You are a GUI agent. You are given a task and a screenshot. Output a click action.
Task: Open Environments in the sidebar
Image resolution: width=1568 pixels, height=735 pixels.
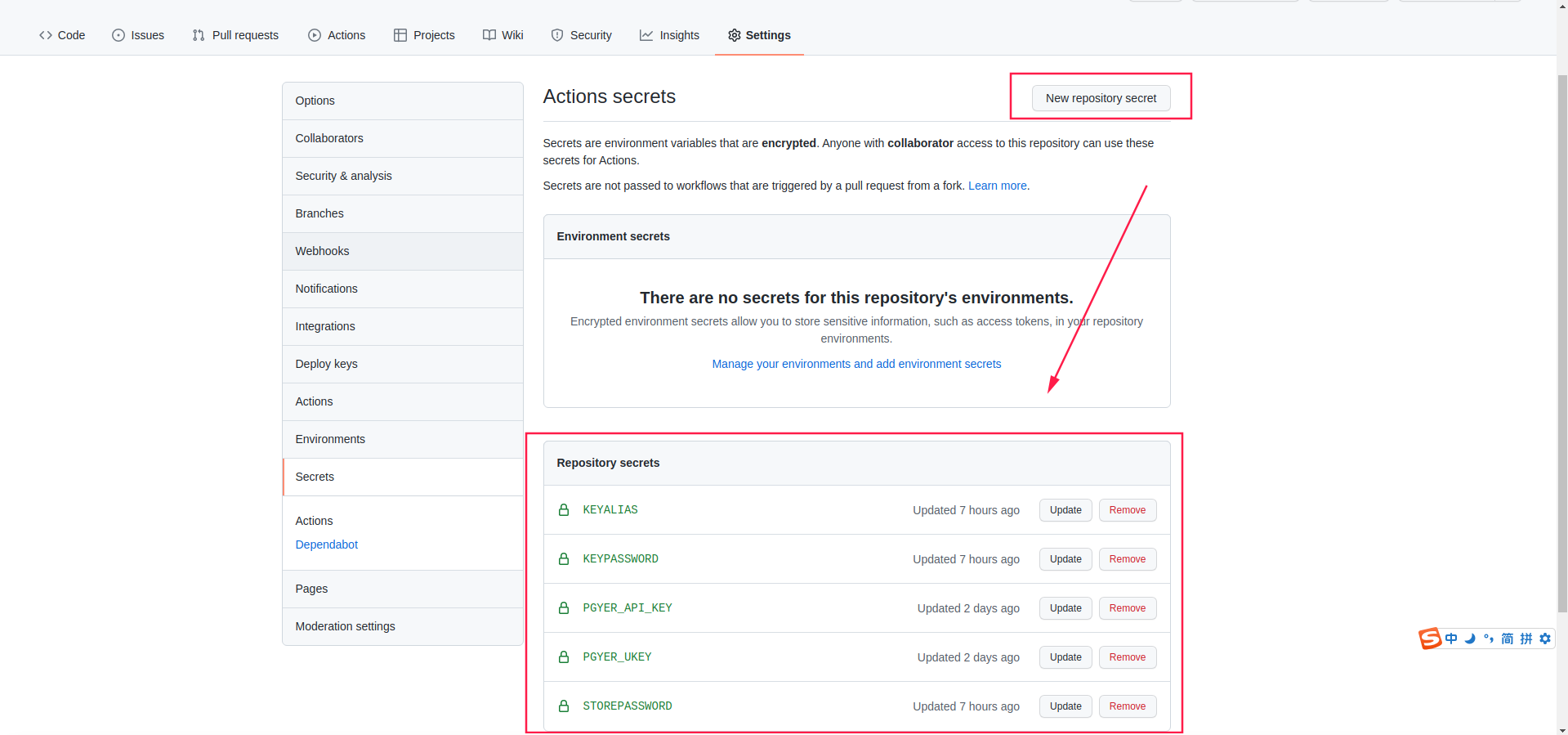tap(403, 439)
